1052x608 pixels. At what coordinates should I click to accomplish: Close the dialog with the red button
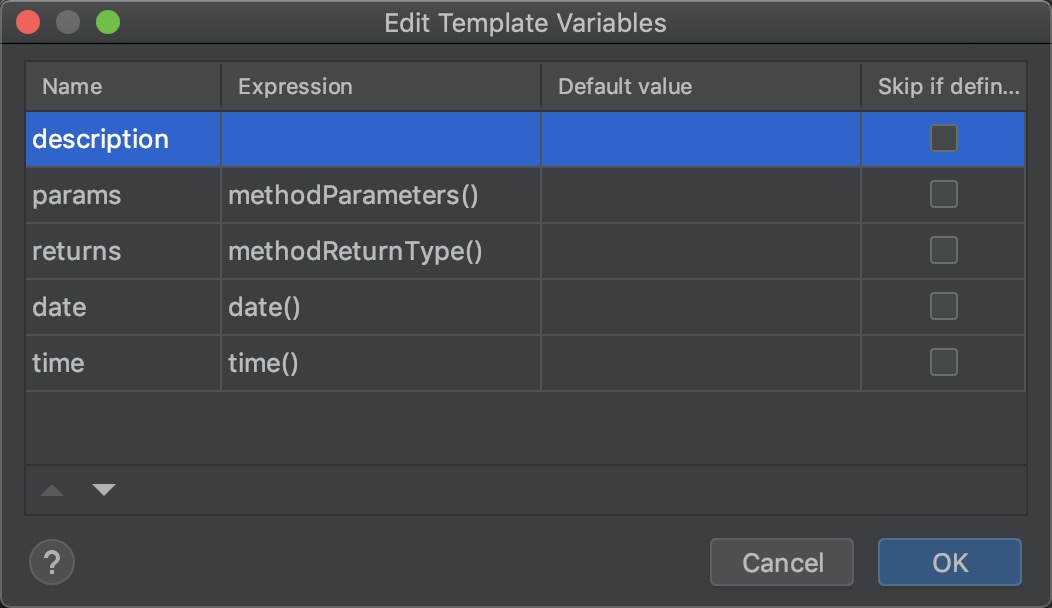28,22
